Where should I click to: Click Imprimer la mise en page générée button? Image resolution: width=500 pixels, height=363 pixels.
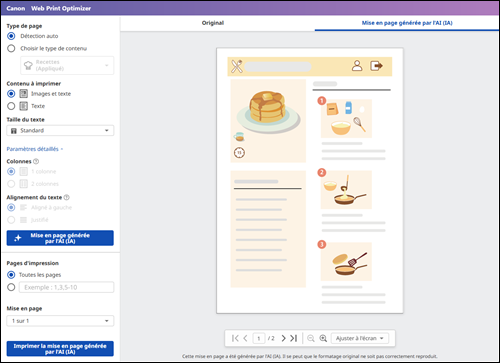[60, 349]
